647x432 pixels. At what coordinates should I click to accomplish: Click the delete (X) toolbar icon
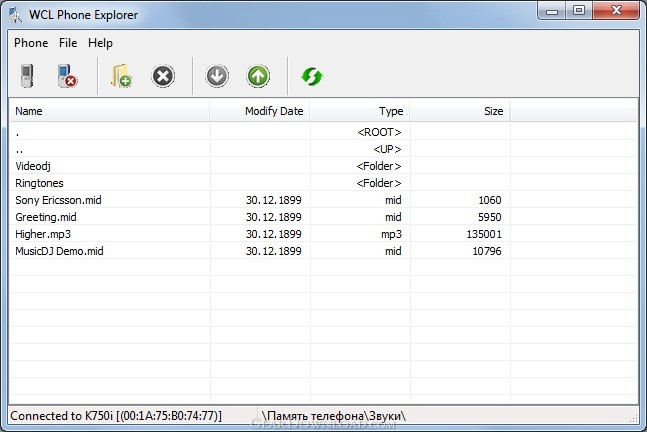(163, 76)
